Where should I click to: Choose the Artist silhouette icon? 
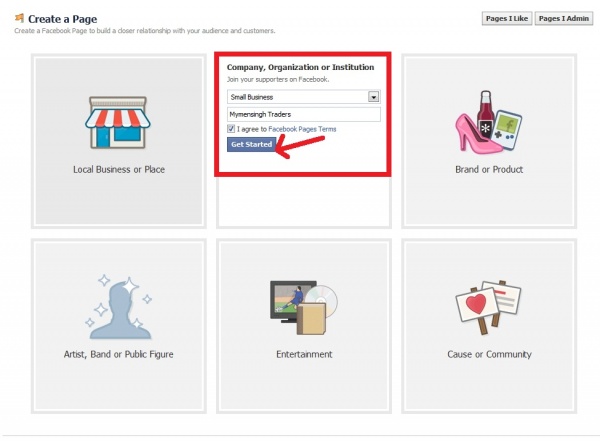pos(119,307)
